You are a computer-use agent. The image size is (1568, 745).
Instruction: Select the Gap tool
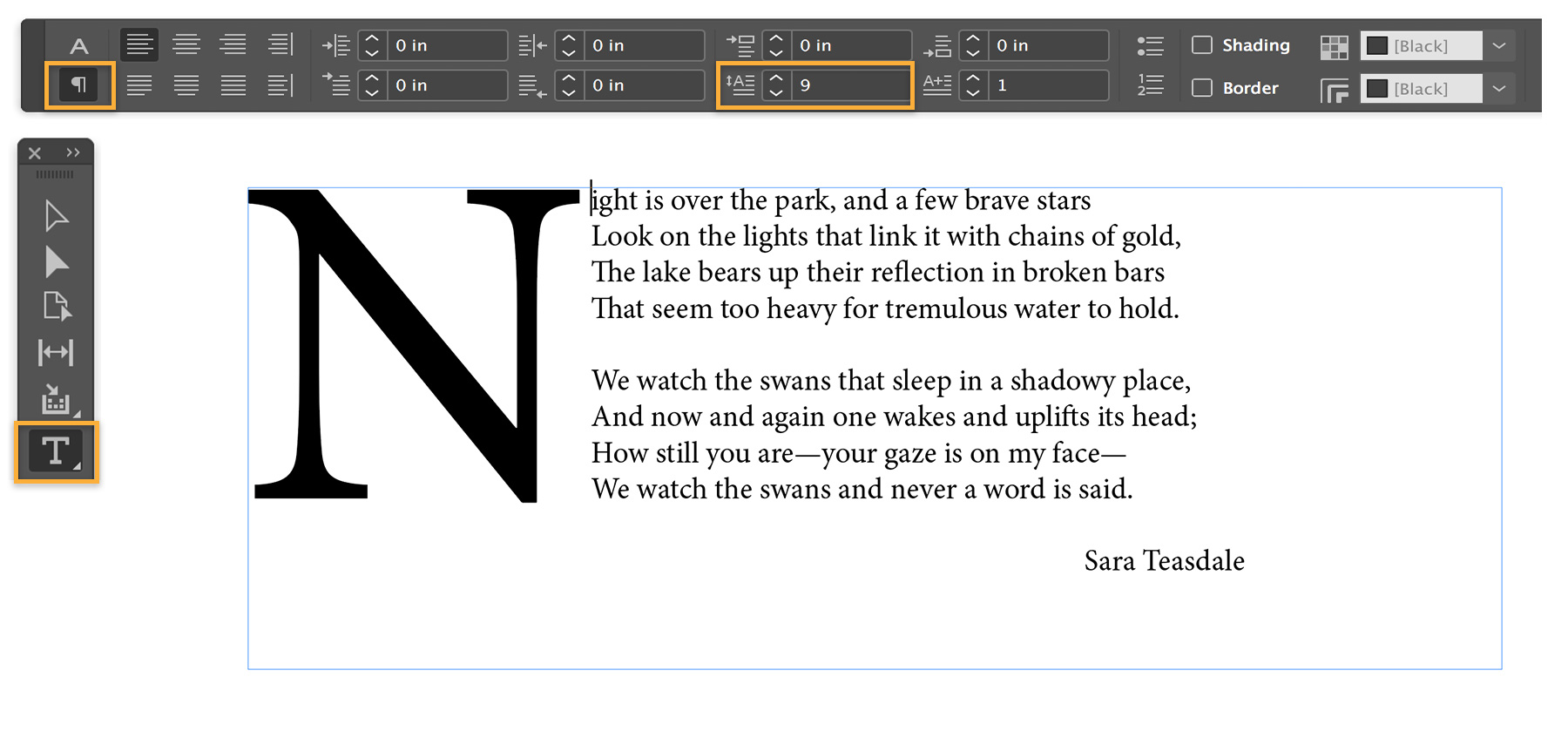(x=56, y=352)
